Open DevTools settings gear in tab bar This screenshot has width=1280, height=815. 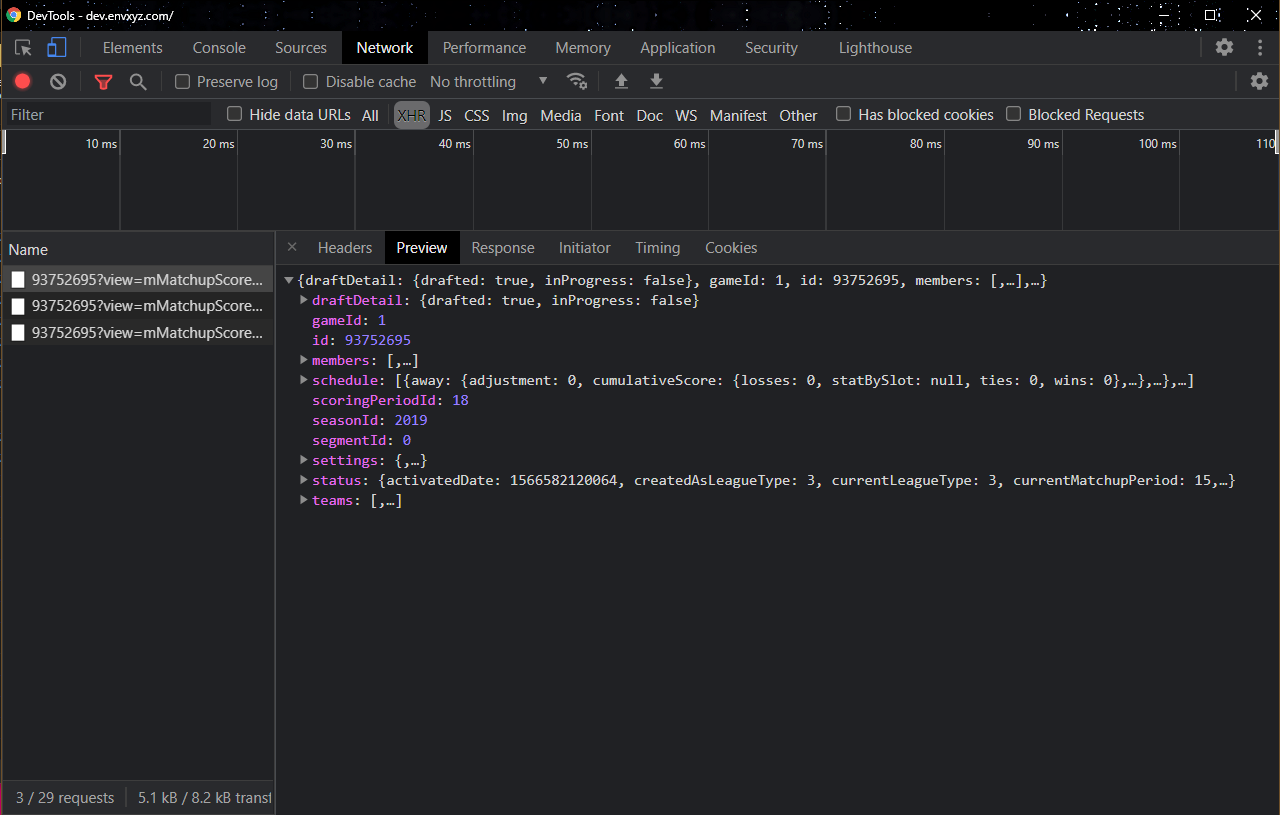[1224, 48]
